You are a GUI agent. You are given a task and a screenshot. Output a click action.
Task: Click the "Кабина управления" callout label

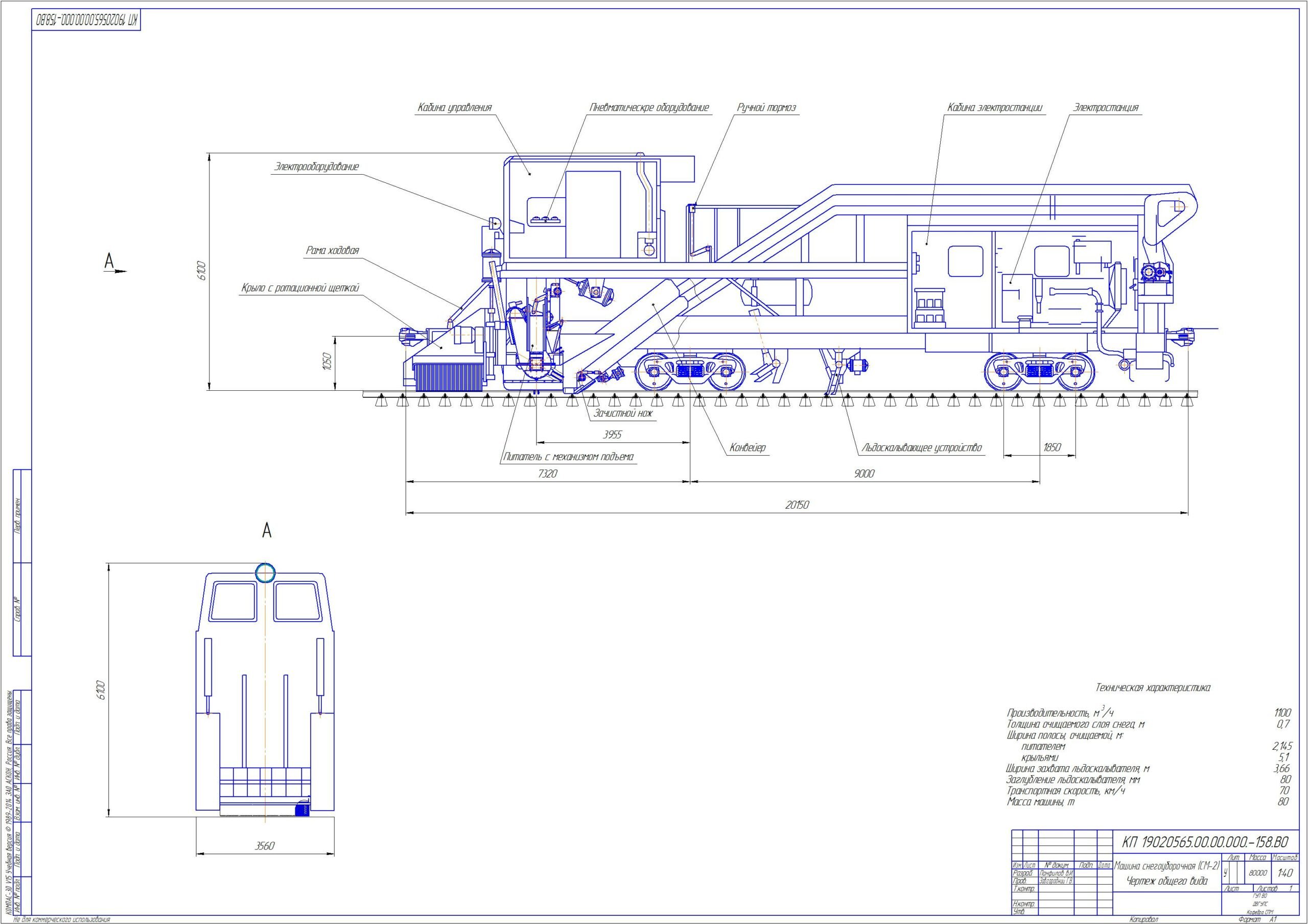(454, 108)
